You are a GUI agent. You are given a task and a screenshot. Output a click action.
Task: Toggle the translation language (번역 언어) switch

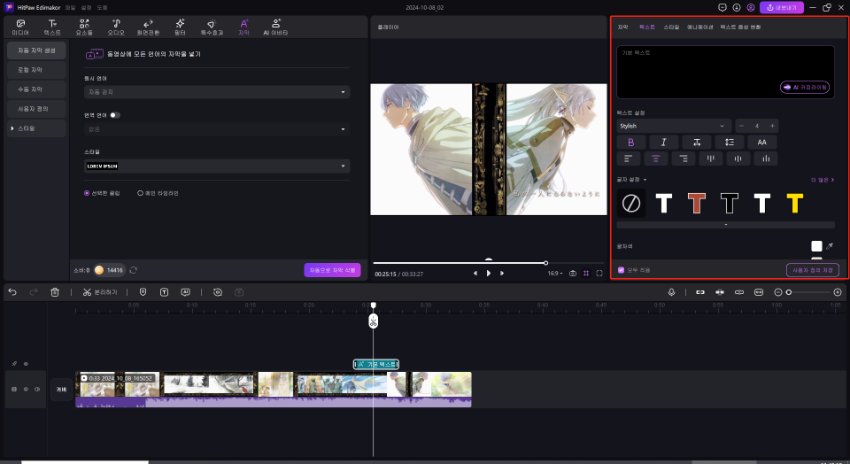(x=116, y=115)
